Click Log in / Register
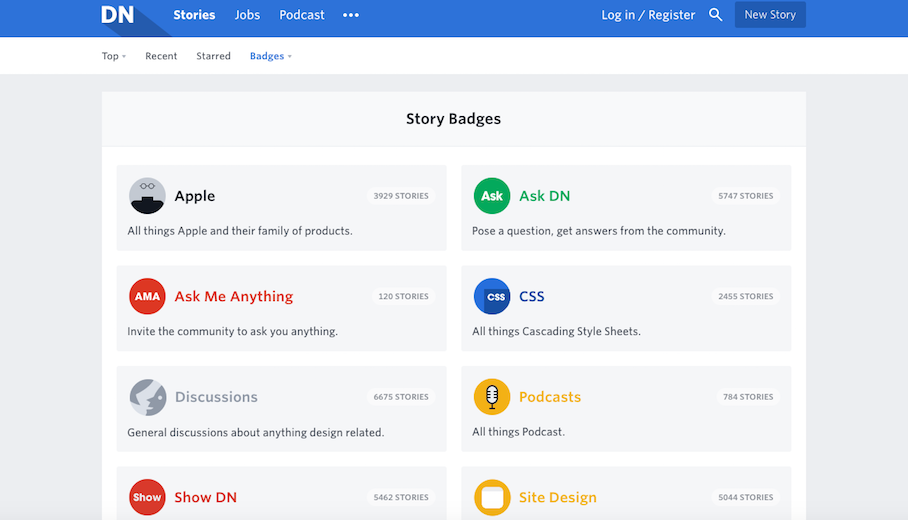 pos(648,15)
